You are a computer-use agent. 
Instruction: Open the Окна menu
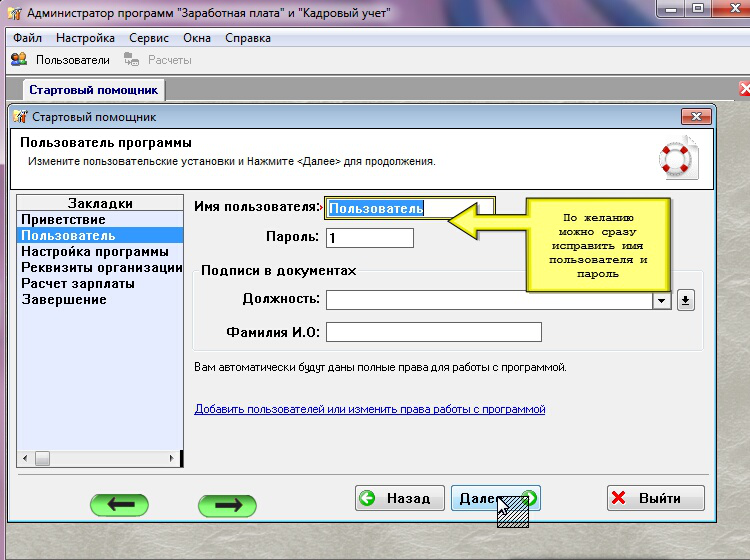click(197, 38)
